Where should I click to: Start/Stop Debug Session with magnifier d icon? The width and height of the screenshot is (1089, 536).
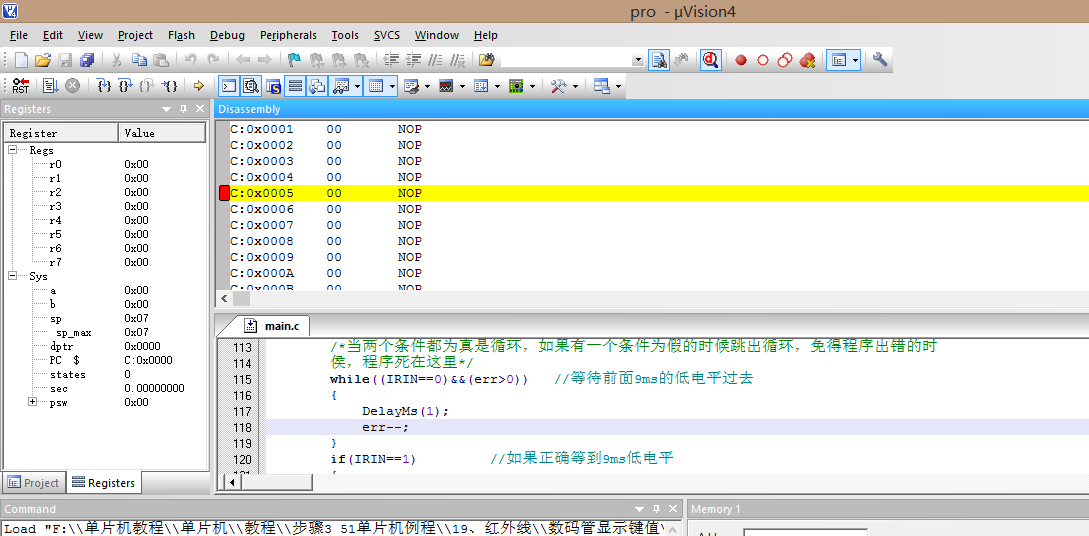(x=710, y=60)
